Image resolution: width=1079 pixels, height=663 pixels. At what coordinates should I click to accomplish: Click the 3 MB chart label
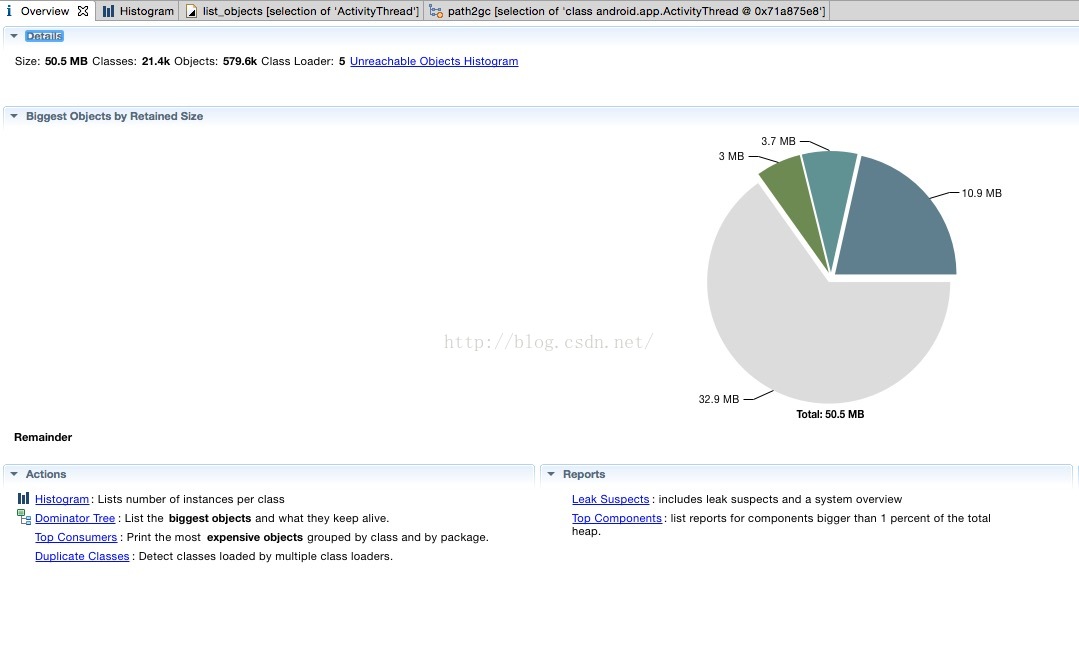tap(731, 156)
